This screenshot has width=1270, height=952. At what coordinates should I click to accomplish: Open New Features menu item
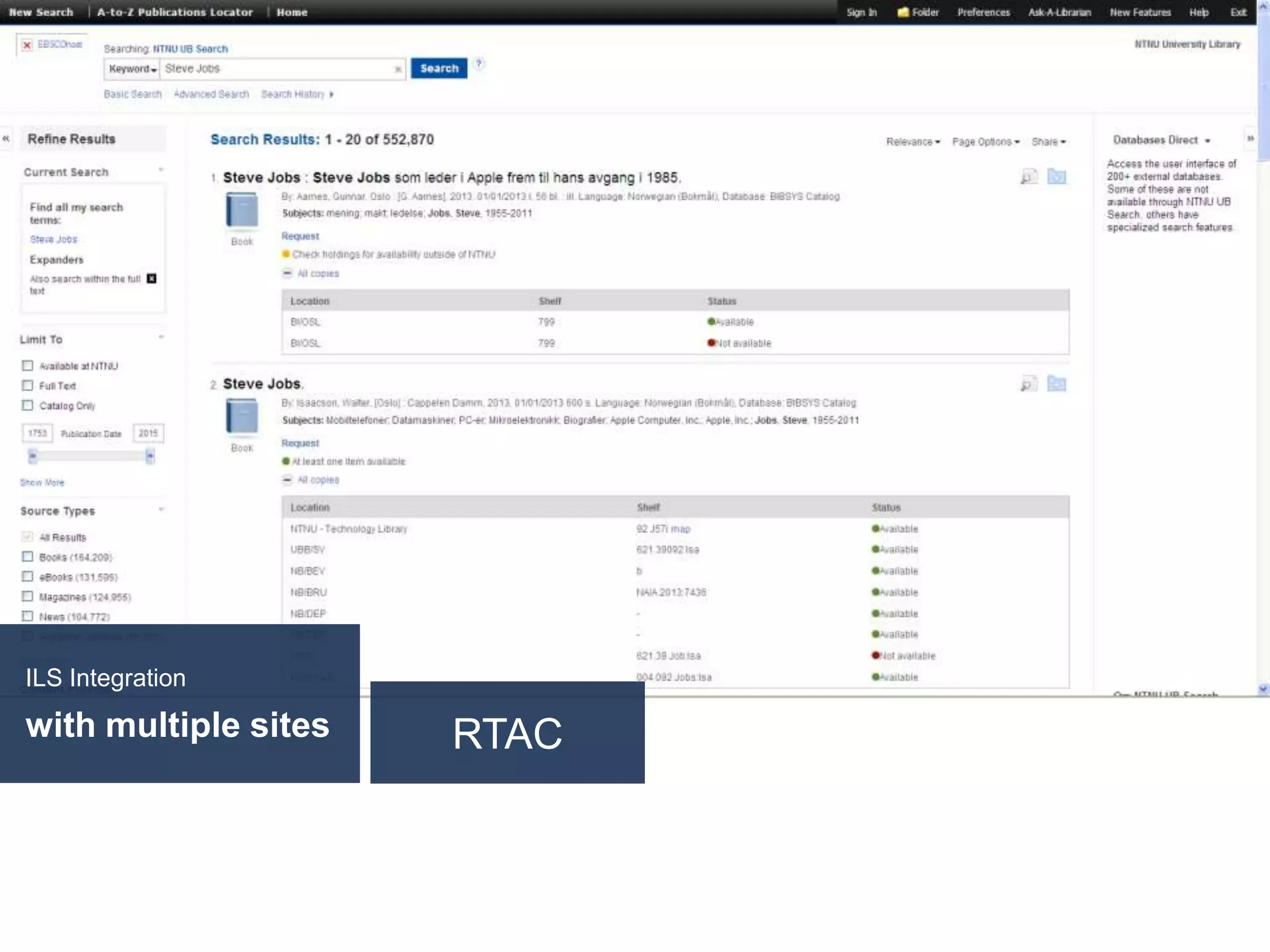tap(1140, 12)
